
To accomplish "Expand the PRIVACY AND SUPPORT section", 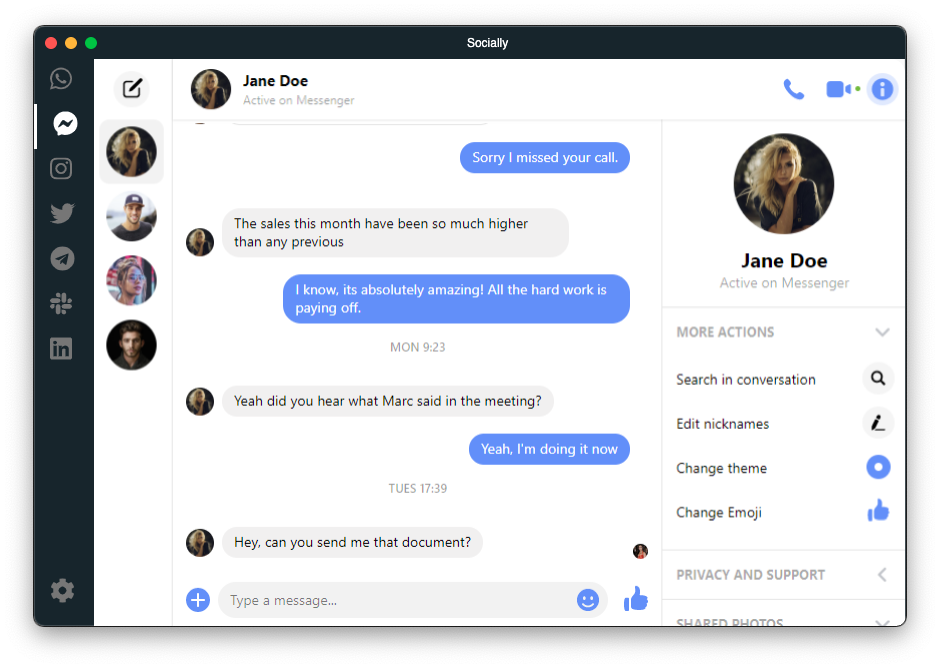I will click(783, 575).
